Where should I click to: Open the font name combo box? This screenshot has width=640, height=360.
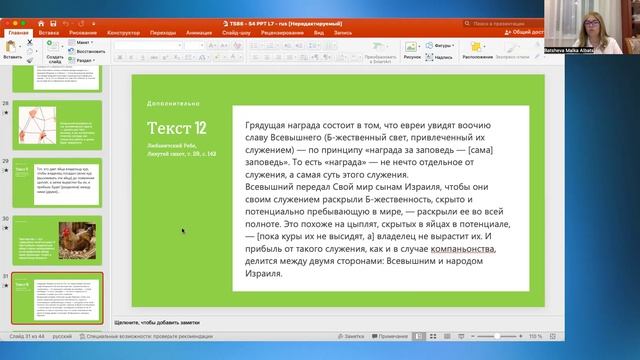[x=148, y=46]
